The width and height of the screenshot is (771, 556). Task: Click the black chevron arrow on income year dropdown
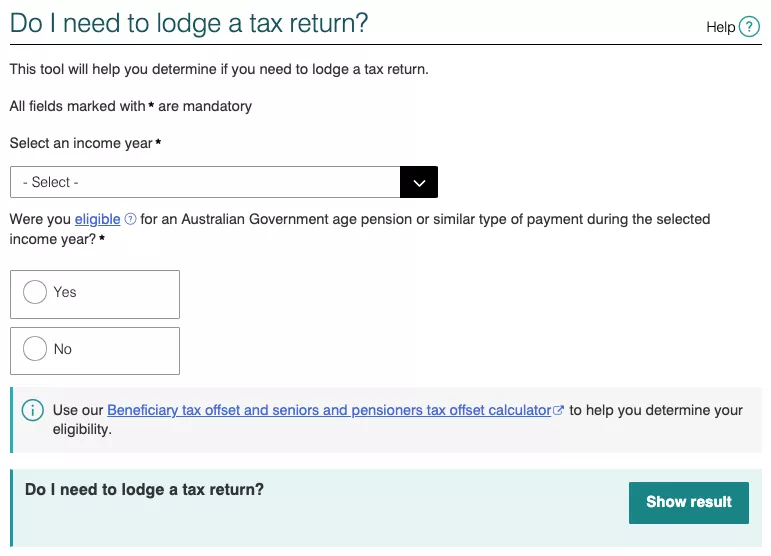tap(419, 182)
